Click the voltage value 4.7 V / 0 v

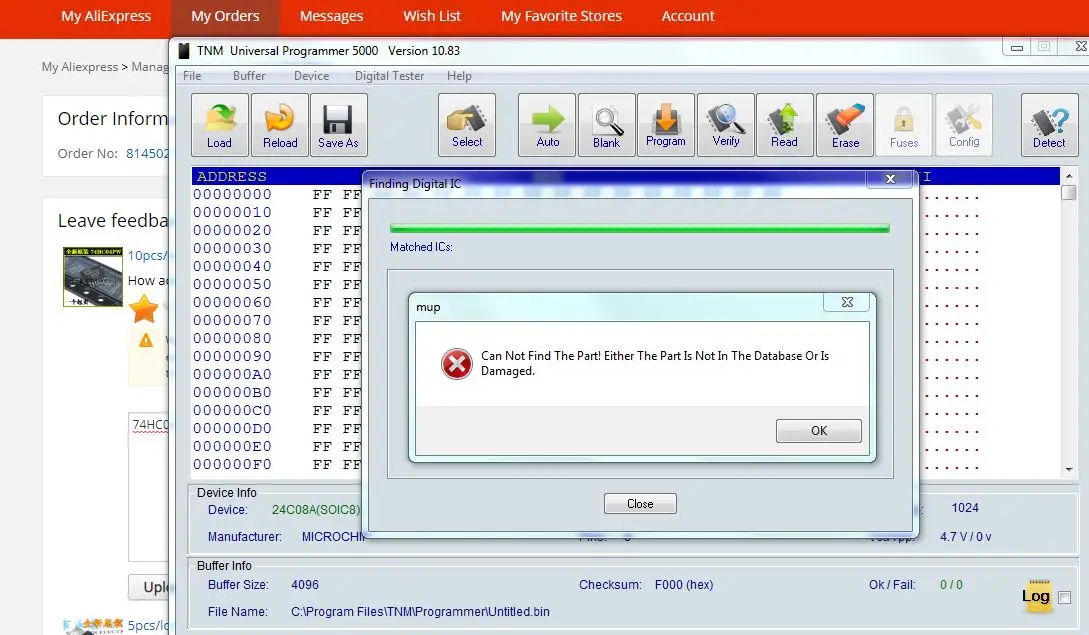point(965,537)
